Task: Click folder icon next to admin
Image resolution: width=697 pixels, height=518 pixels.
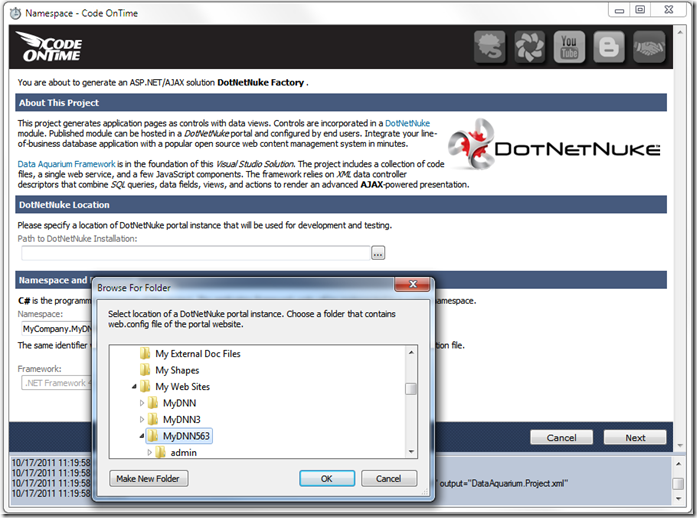Action: click(x=160, y=452)
